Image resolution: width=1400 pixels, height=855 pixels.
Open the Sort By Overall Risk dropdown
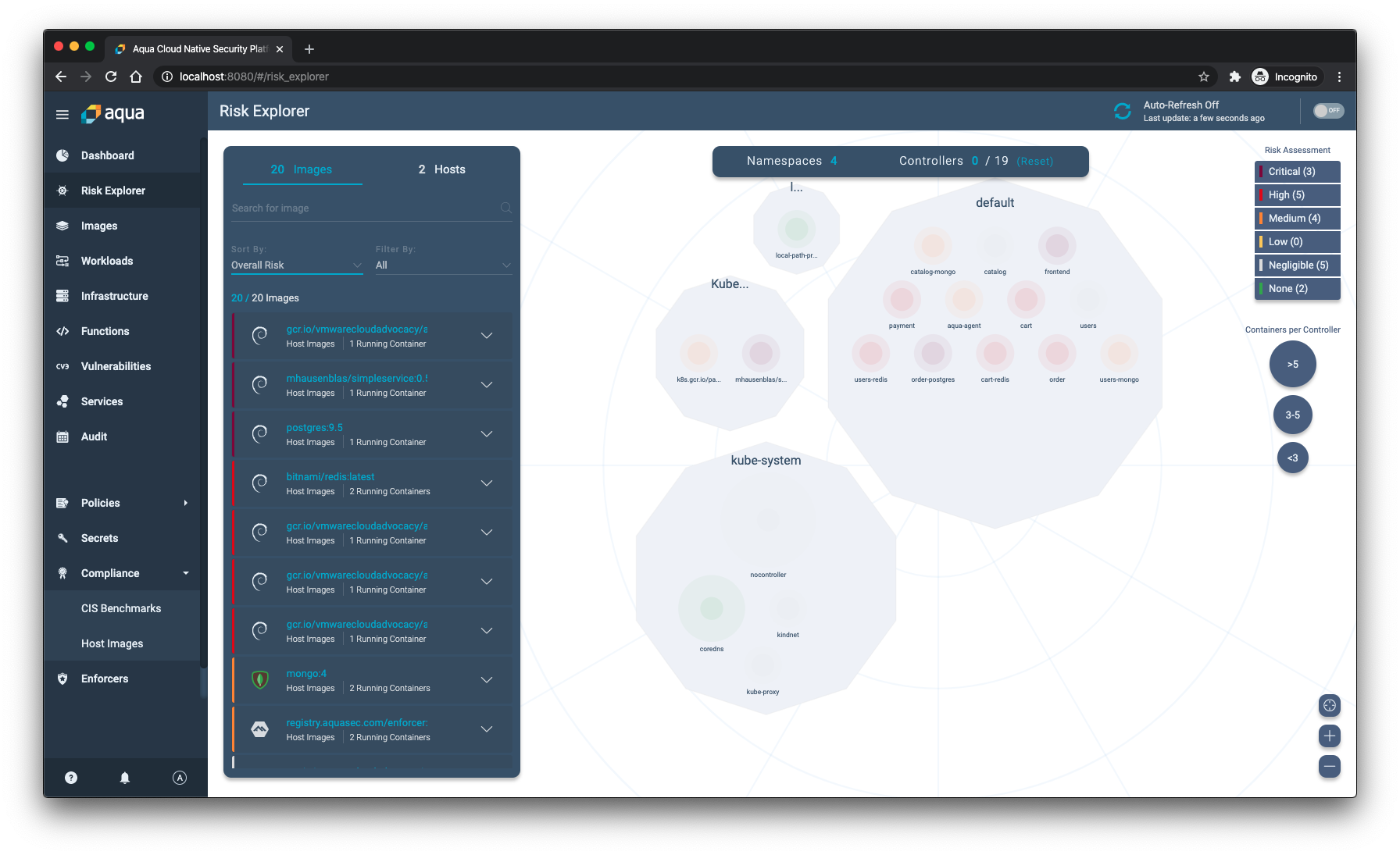pyautogui.click(x=297, y=265)
